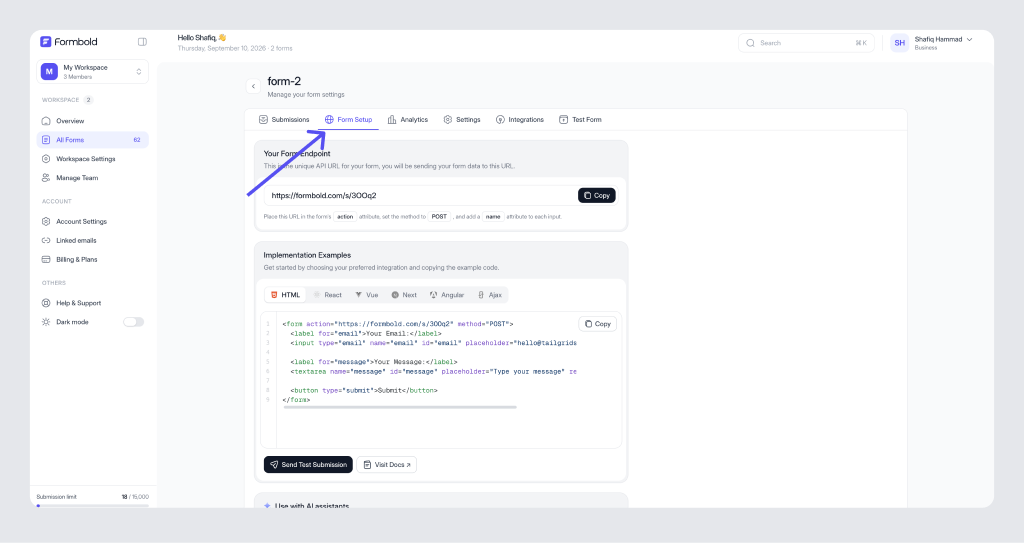The image size is (1024, 543).
Task: Open Account Settings
Action: pyautogui.click(x=93, y=222)
